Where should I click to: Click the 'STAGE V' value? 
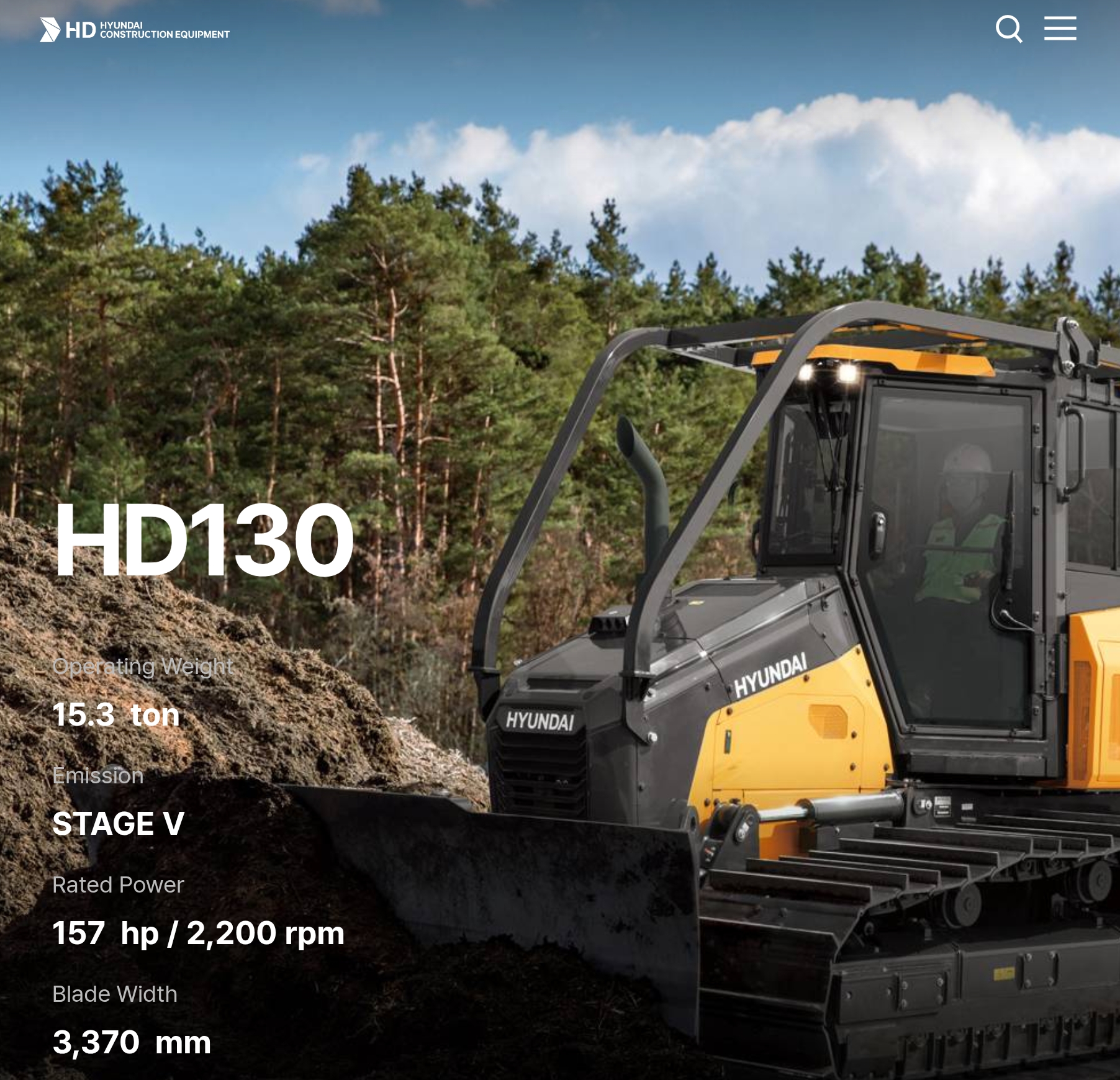tap(119, 824)
